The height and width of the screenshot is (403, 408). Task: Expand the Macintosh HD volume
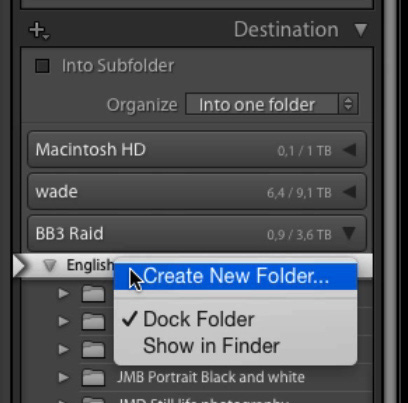[349, 150]
